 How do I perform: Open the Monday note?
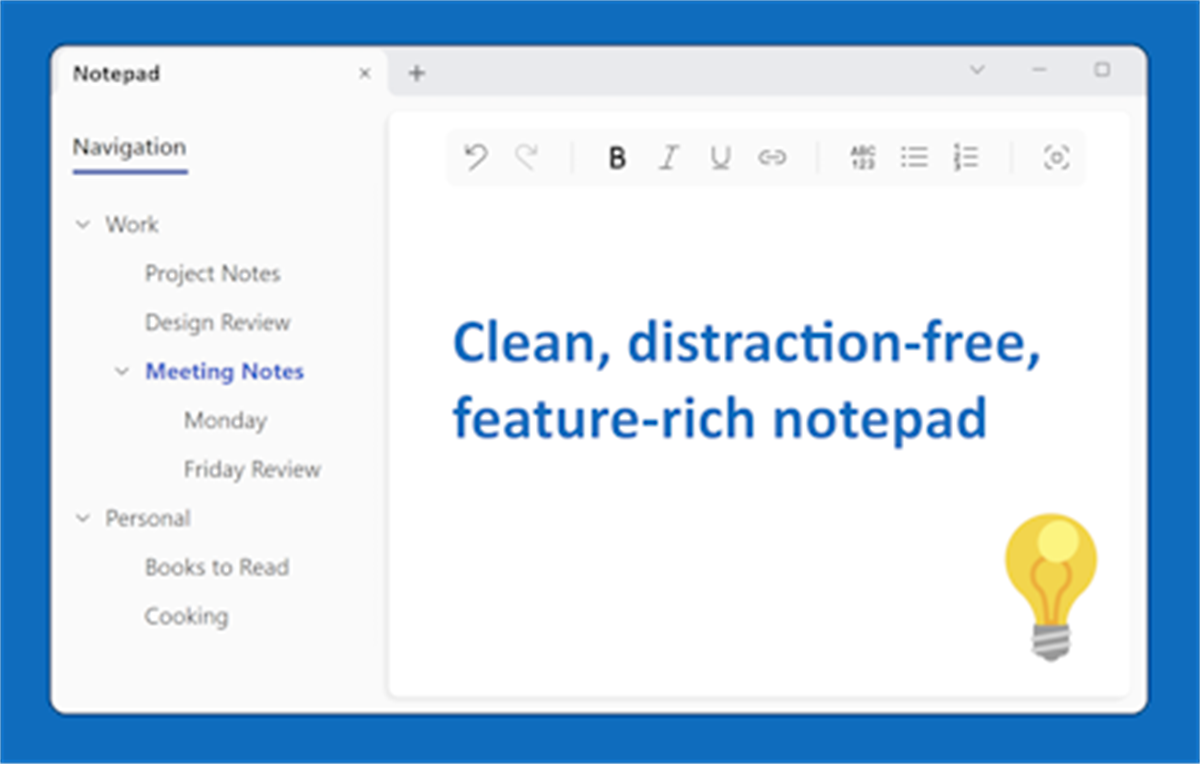[225, 421]
